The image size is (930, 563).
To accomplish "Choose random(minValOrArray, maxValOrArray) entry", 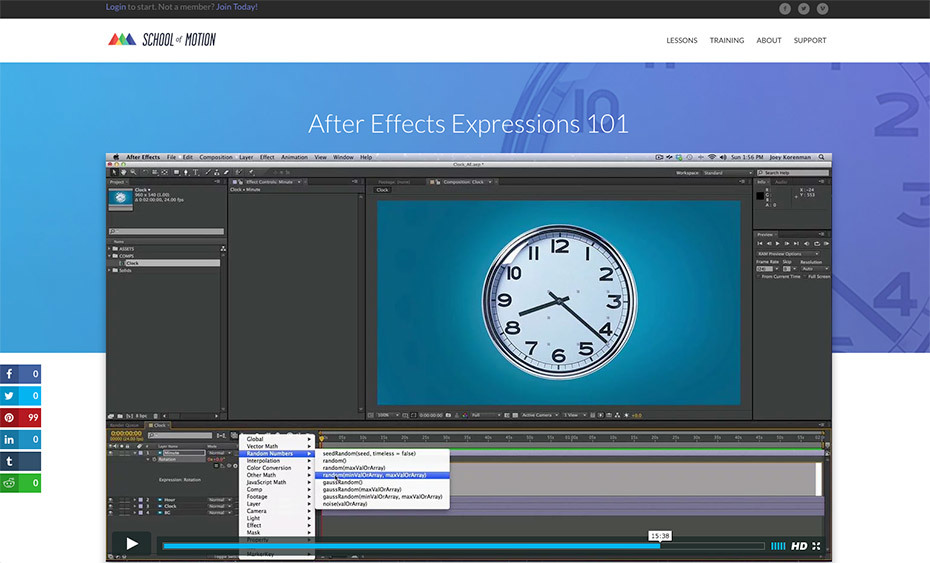I will (x=381, y=475).
